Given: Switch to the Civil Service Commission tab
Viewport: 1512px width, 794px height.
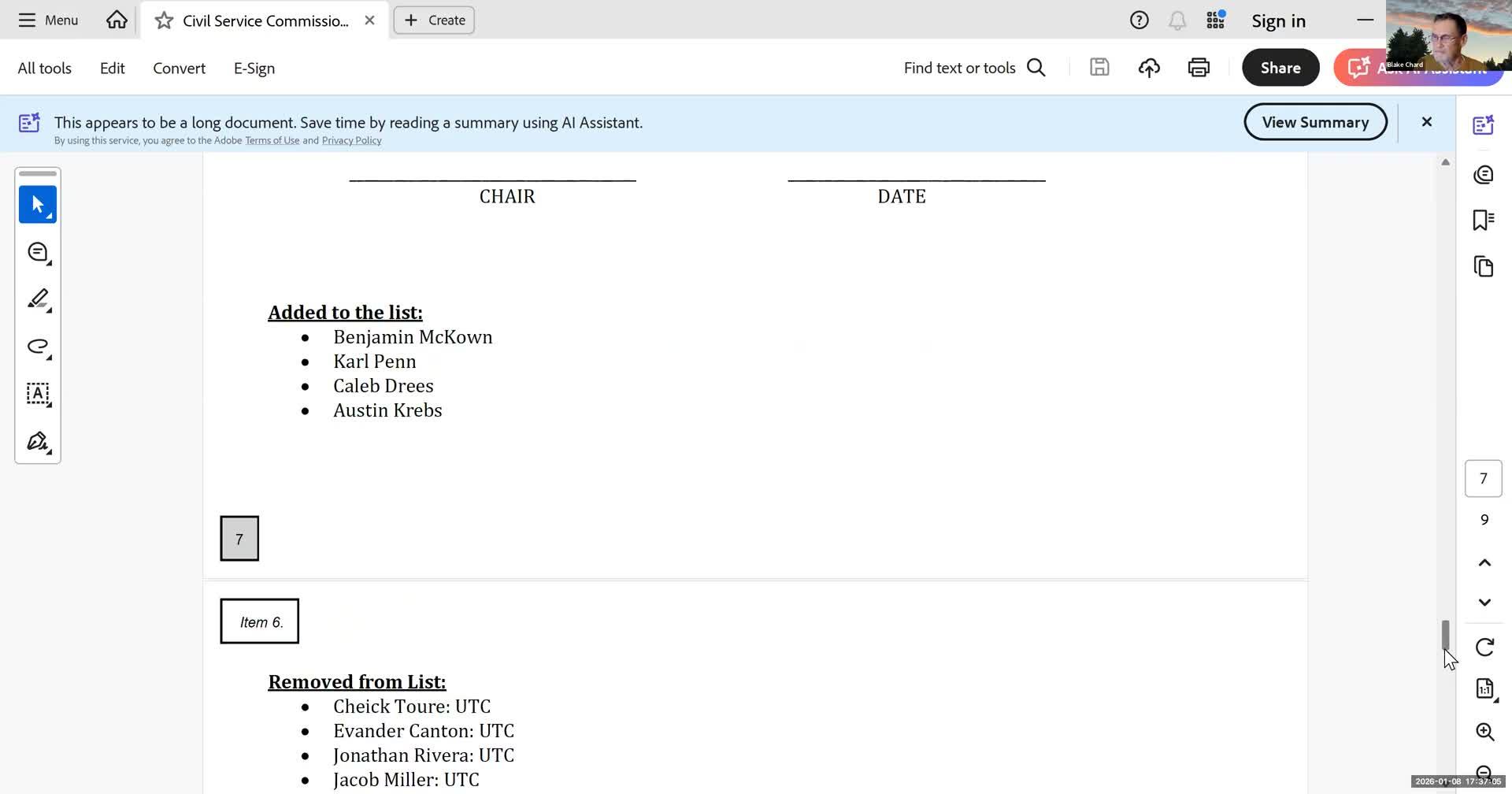Looking at the screenshot, I should pyautogui.click(x=265, y=20).
